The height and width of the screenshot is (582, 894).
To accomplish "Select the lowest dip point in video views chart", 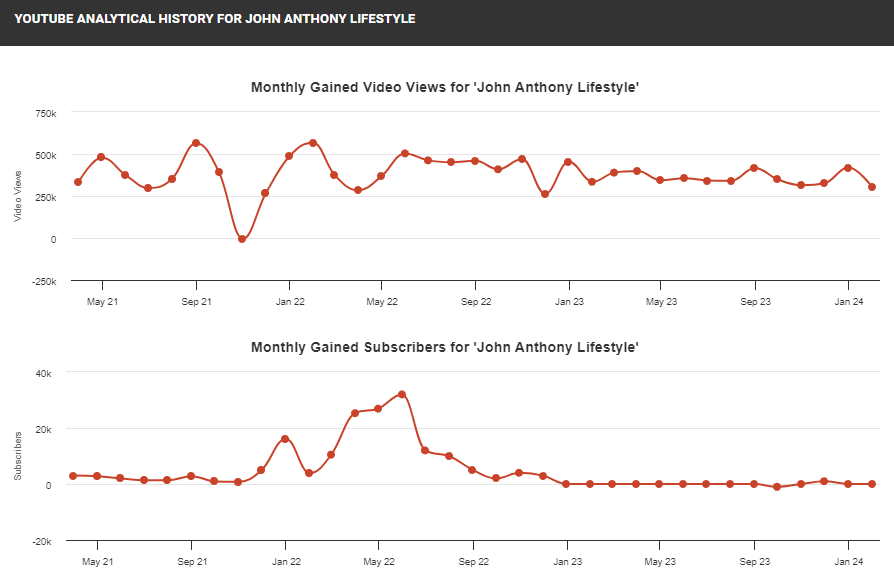I will 242,239.
